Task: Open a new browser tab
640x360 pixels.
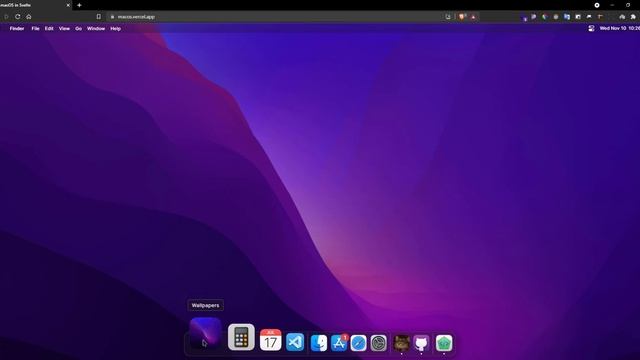Action: click(79, 5)
